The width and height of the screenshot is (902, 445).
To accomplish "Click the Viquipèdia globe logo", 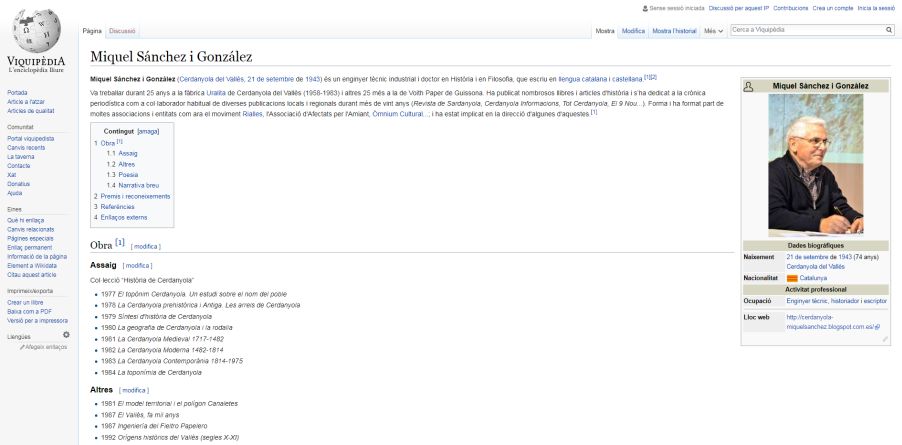I will point(36,30).
